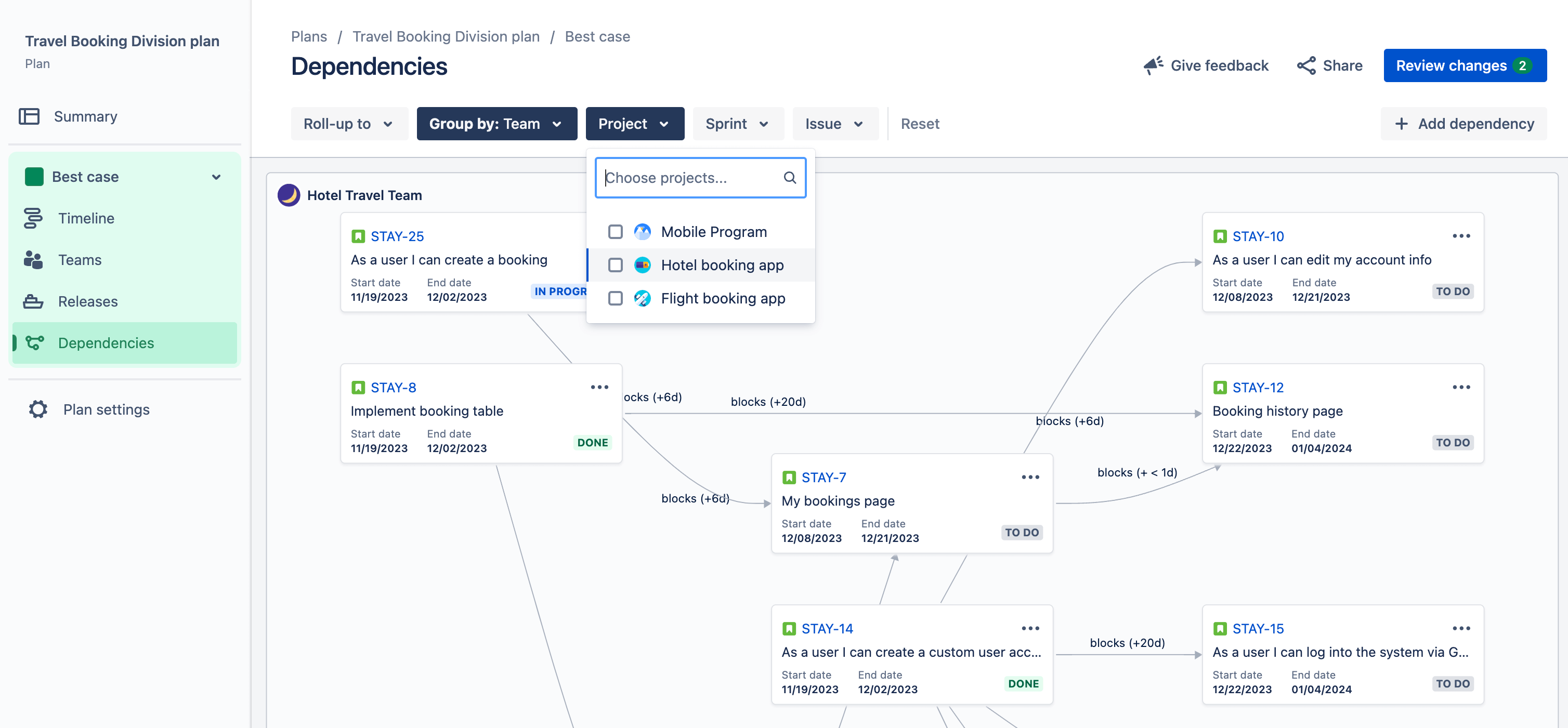Screen dimensions: 1568x728
Task: Check the Mobile Program project checkbox
Action: coord(616,232)
